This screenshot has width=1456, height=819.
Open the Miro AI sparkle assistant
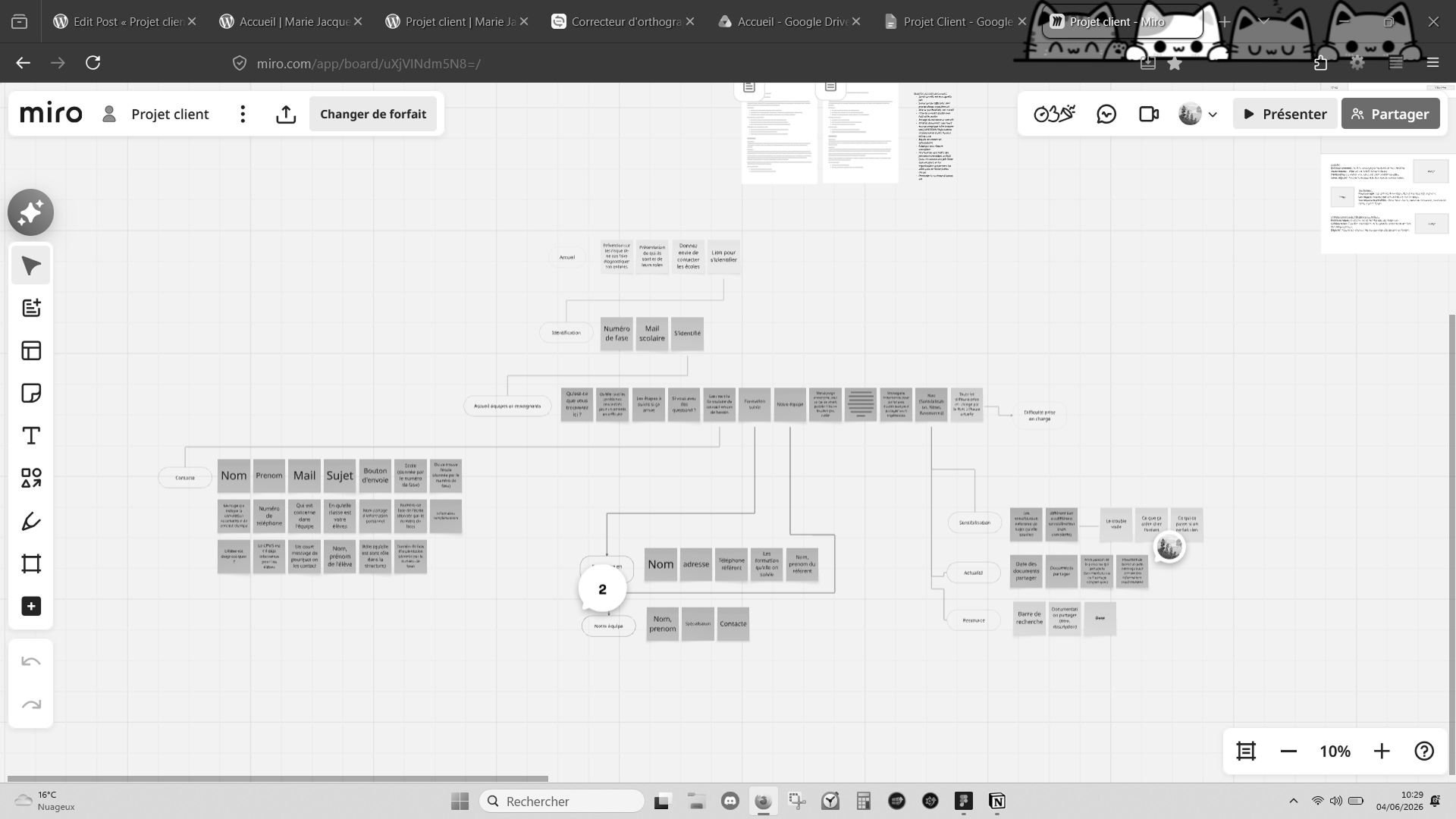(31, 212)
